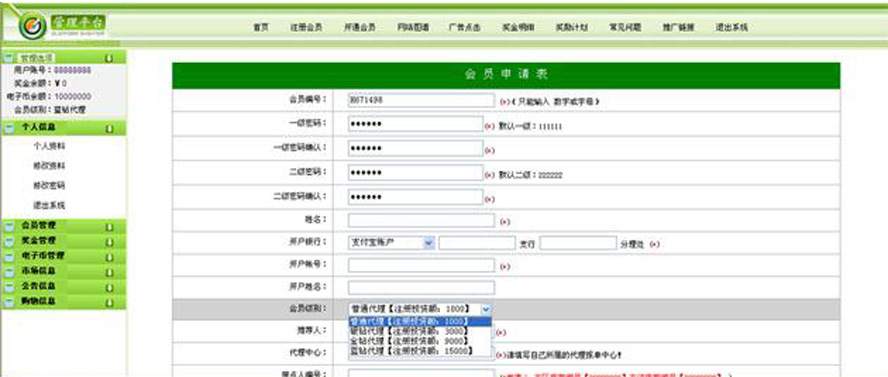Open 个人资料 in the sidebar
The height and width of the screenshot is (377, 888).
tap(49, 146)
